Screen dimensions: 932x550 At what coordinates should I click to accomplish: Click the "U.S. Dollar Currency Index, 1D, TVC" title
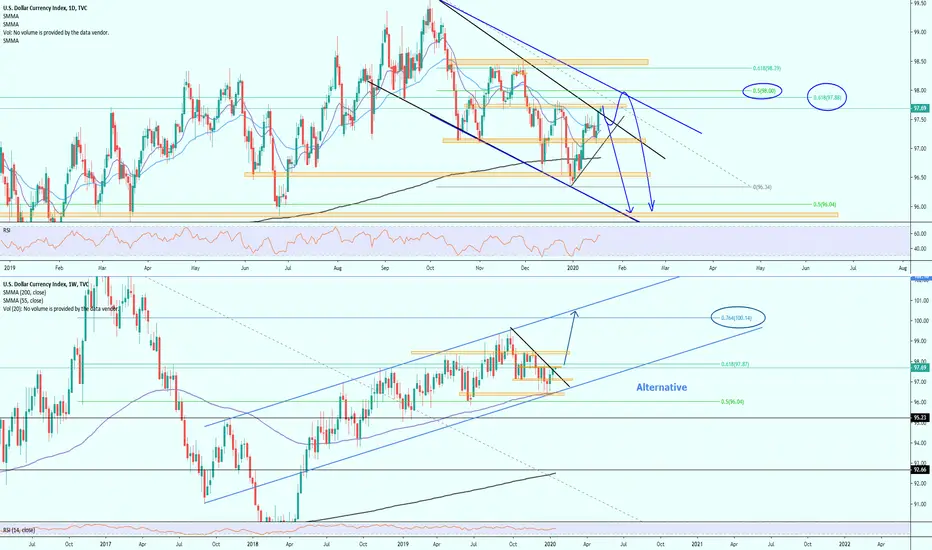pos(45,8)
